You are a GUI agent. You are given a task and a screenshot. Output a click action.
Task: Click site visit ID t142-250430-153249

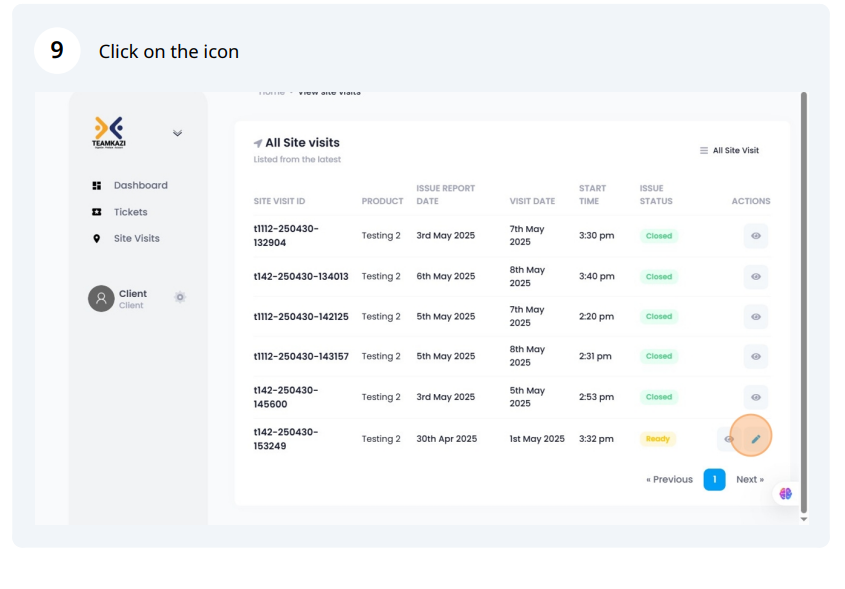coord(286,439)
